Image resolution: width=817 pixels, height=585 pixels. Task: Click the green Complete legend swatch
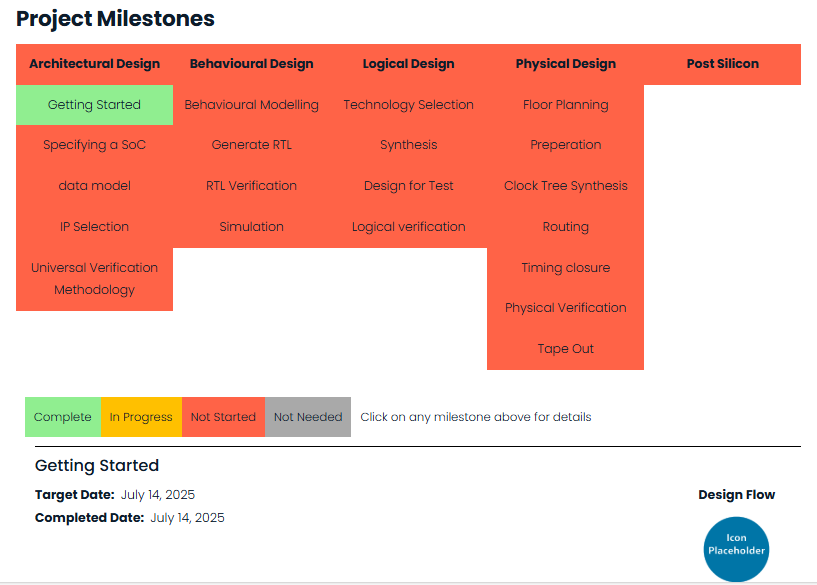coord(62,417)
